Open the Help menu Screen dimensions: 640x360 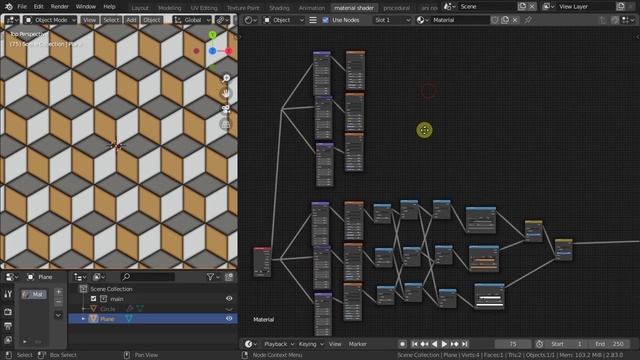coord(109,7)
